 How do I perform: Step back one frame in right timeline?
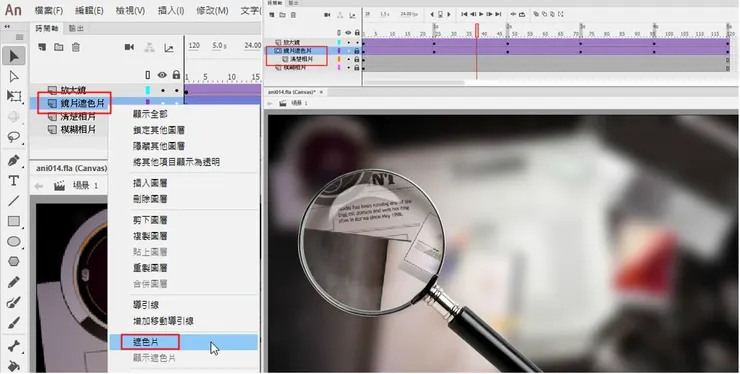point(473,14)
